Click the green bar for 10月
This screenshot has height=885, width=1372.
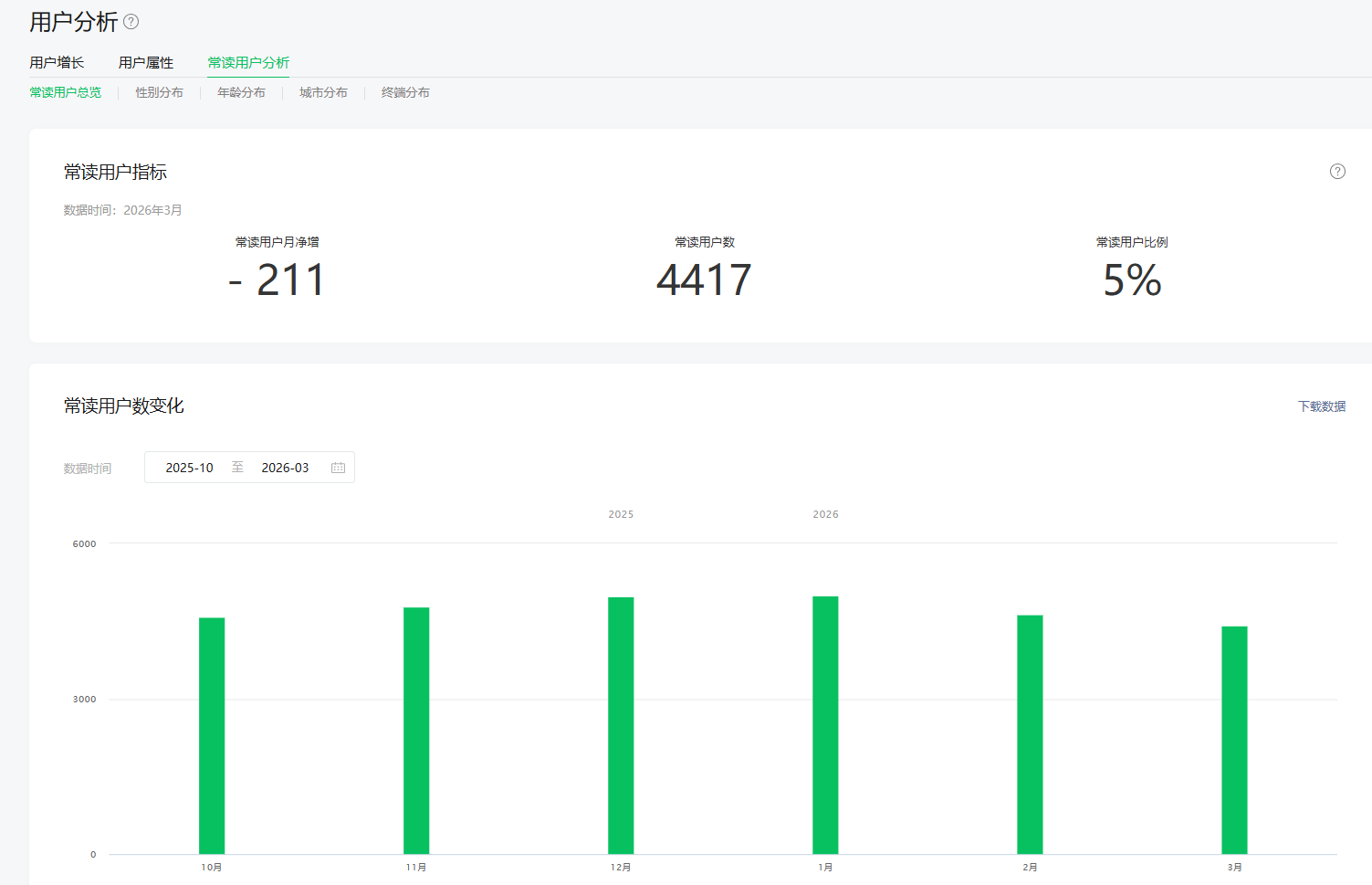[212, 735]
